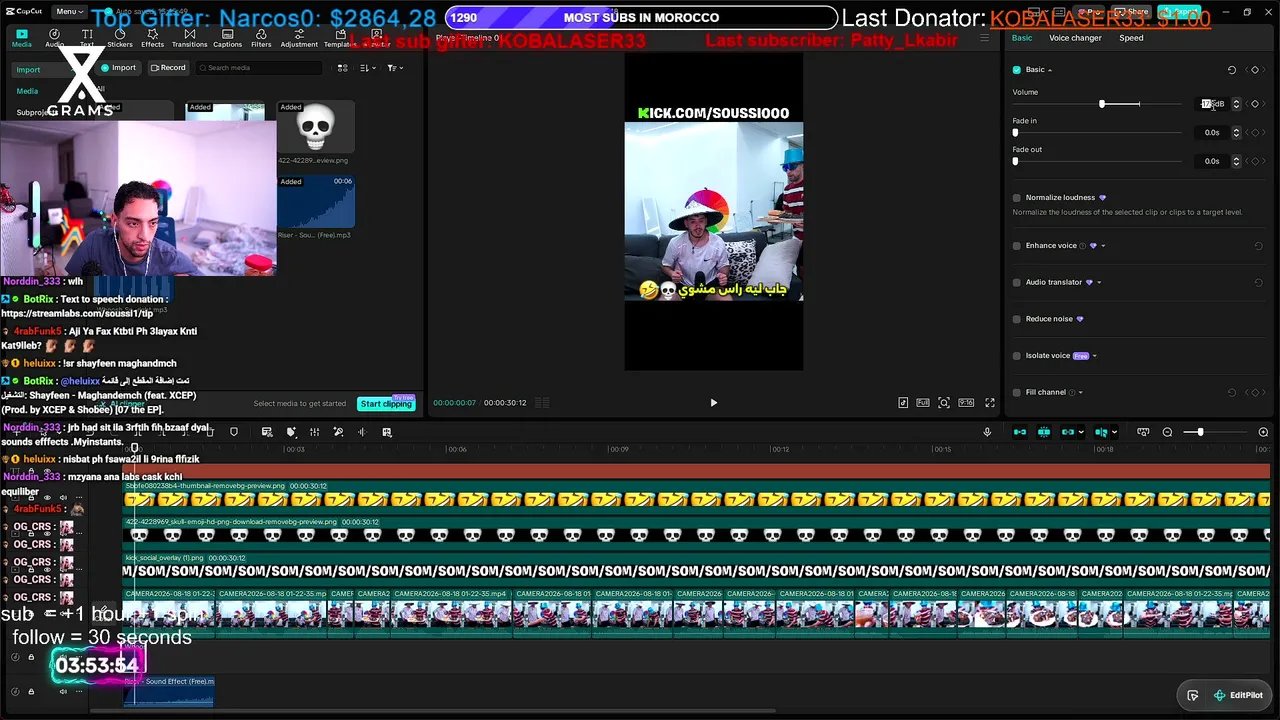This screenshot has height=720, width=1280.
Task: Open the Transitions panel
Action: coord(189,38)
